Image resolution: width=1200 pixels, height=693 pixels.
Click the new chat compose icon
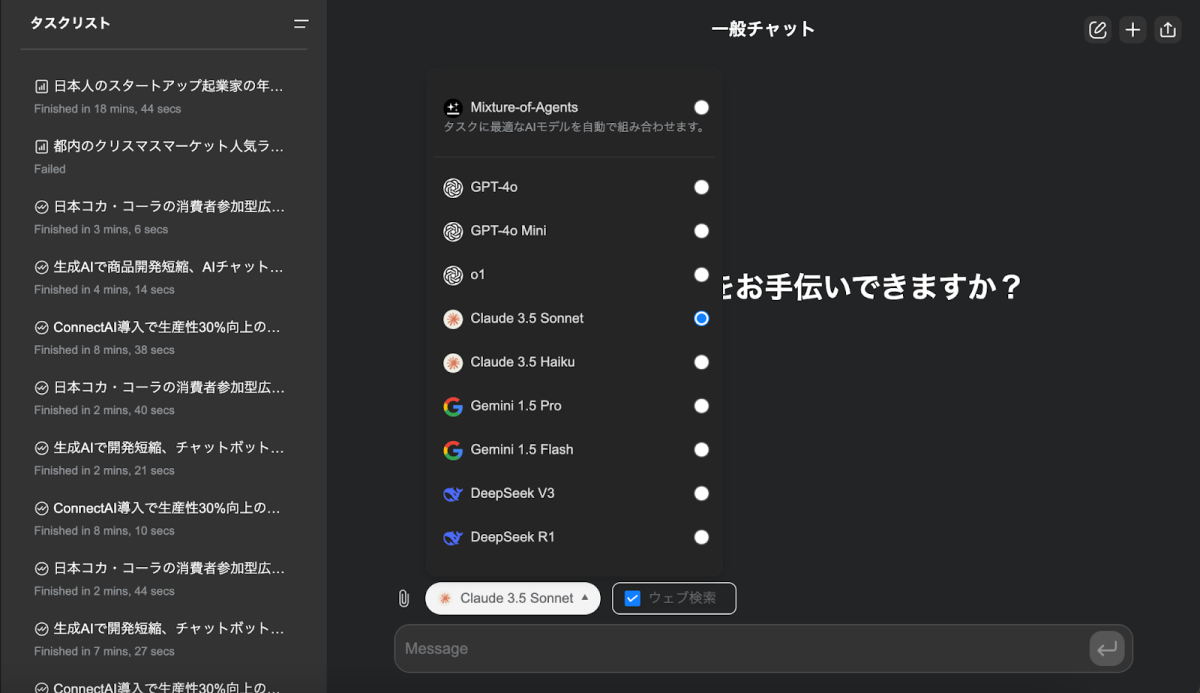pos(1098,30)
